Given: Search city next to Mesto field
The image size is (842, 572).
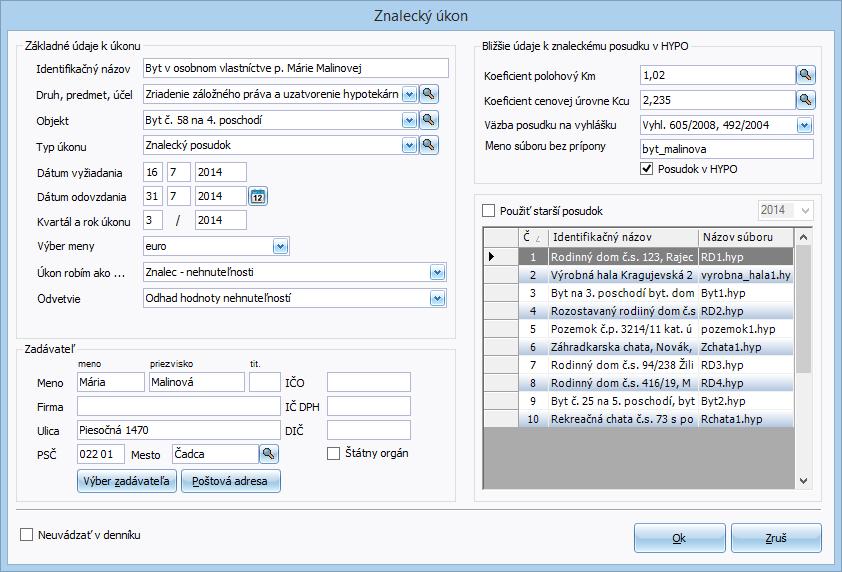Looking at the screenshot, I should pyautogui.click(x=268, y=454).
